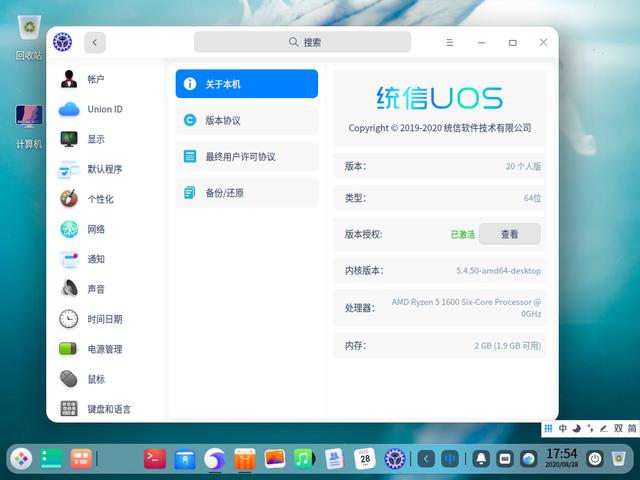Click the 统信UOS logo banner
This screenshot has width=640, height=480.
[440, 98]
